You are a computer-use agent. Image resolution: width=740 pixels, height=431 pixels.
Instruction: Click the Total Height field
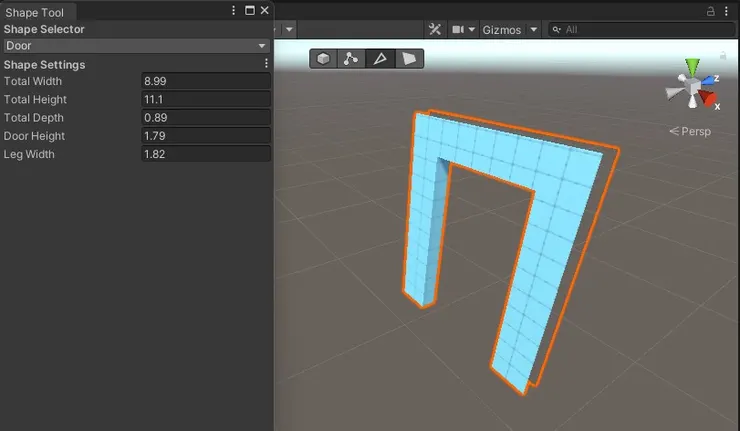pyautogui.click(x=206, y=99)
